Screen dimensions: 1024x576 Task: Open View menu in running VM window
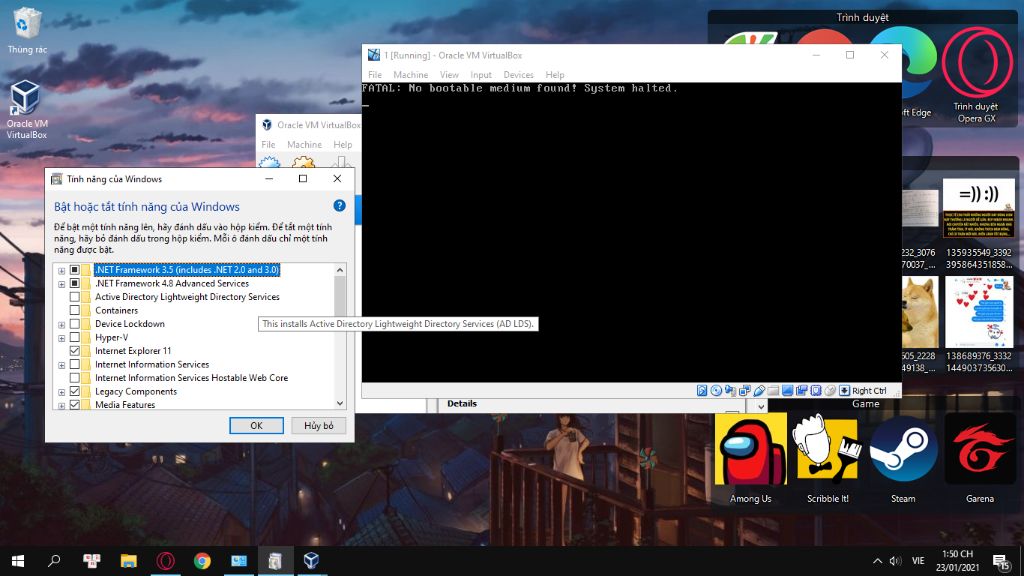(x=449, y=74)
